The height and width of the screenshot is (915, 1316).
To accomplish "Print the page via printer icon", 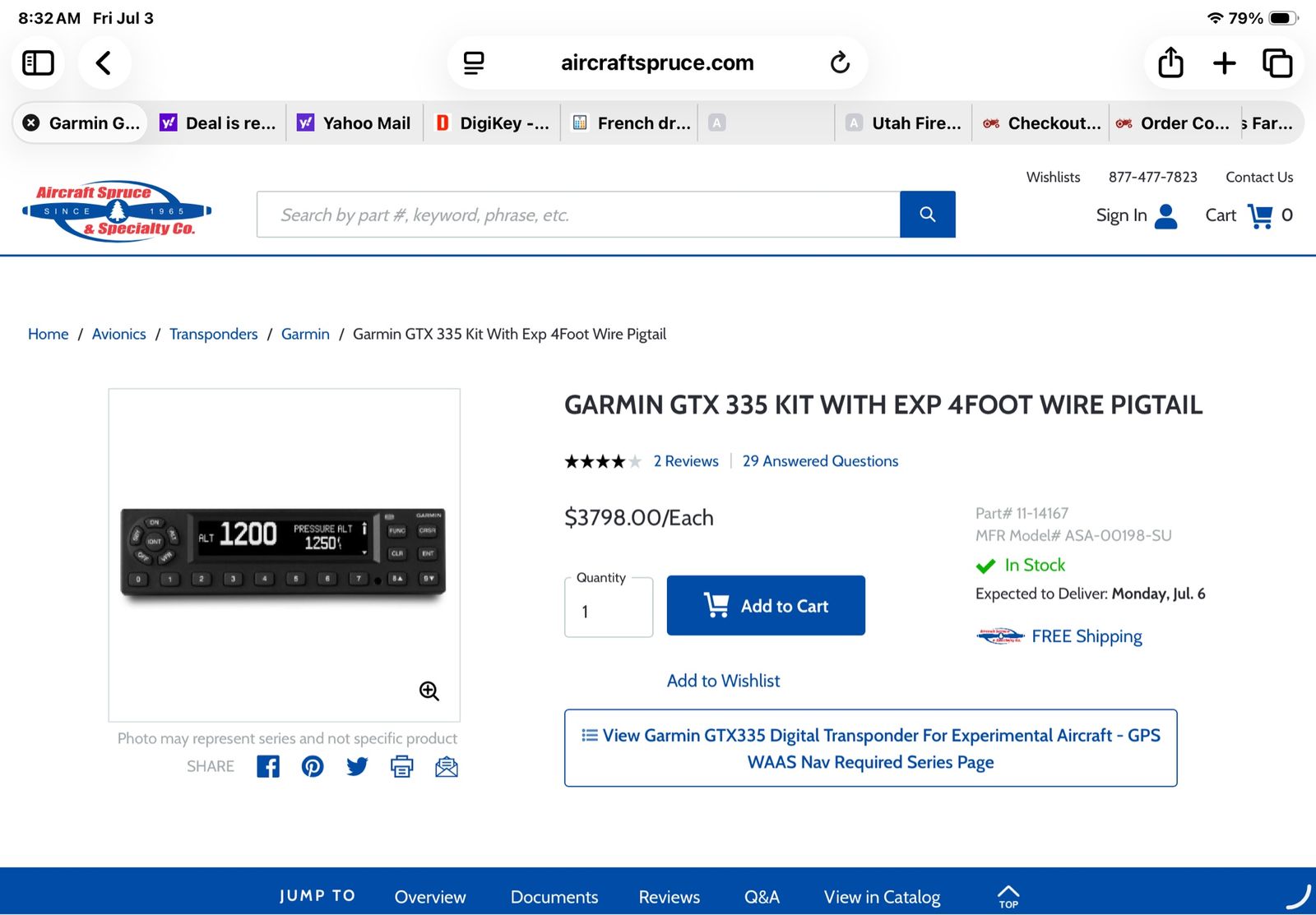I will coord(401,766).
